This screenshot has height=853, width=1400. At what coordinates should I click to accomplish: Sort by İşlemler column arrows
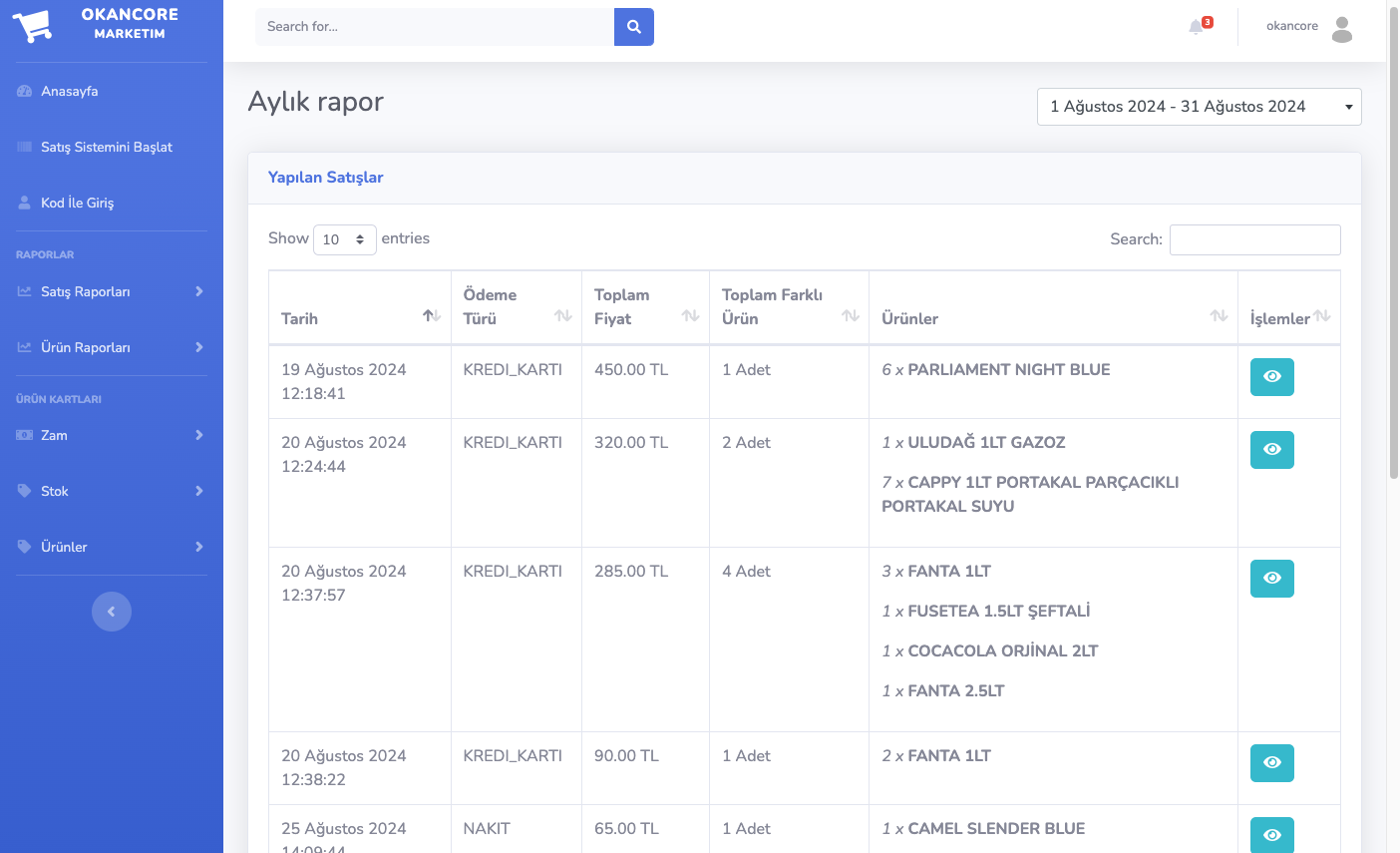[x=1322, y=316]
